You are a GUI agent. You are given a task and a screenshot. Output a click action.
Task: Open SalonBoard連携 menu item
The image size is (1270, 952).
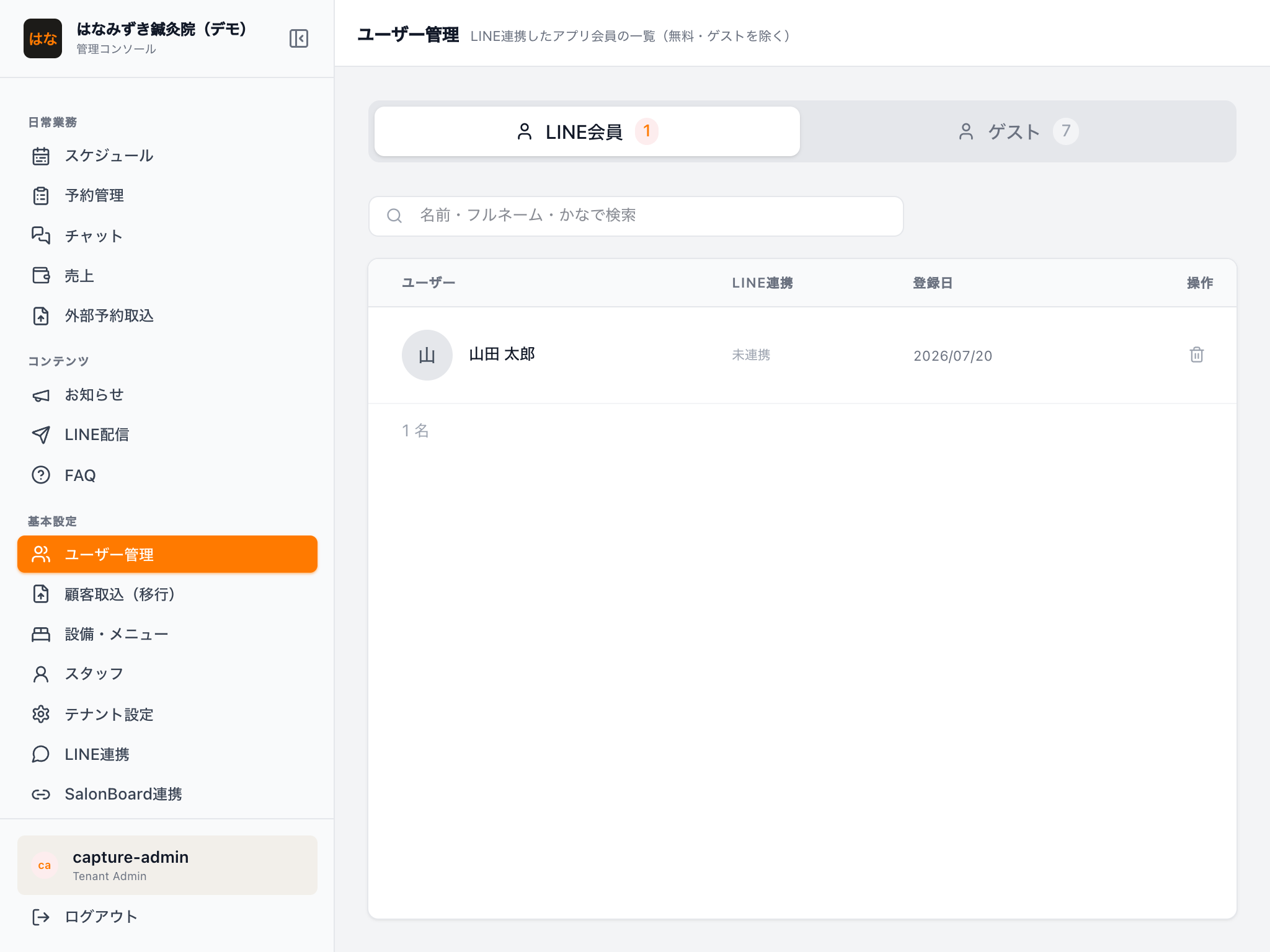coord(167,794)
